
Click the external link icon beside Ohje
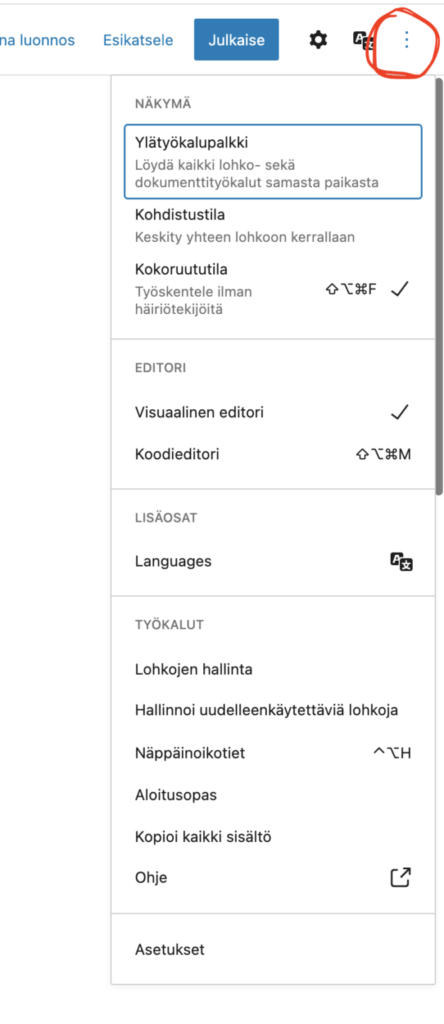[401, 877]
